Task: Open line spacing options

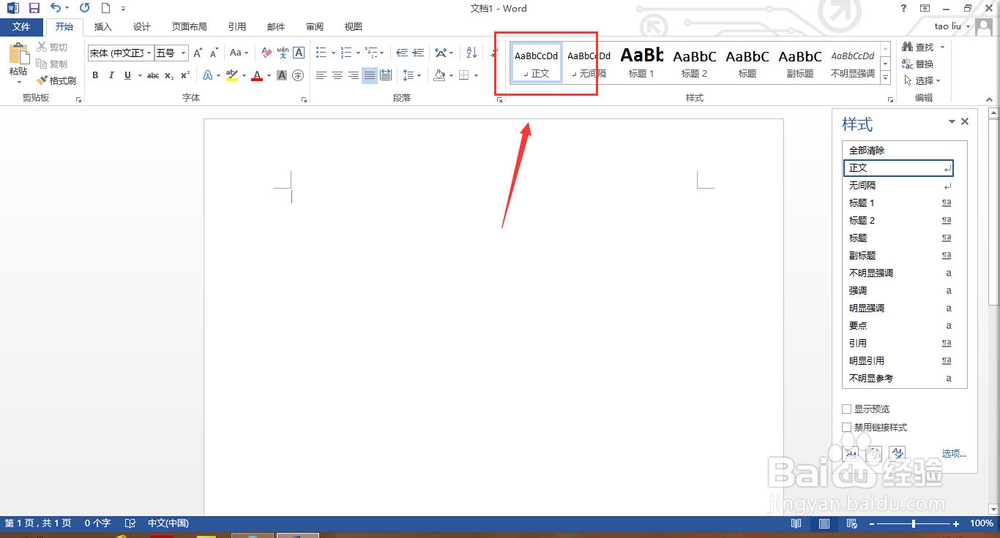Action: tap(411, 75)
